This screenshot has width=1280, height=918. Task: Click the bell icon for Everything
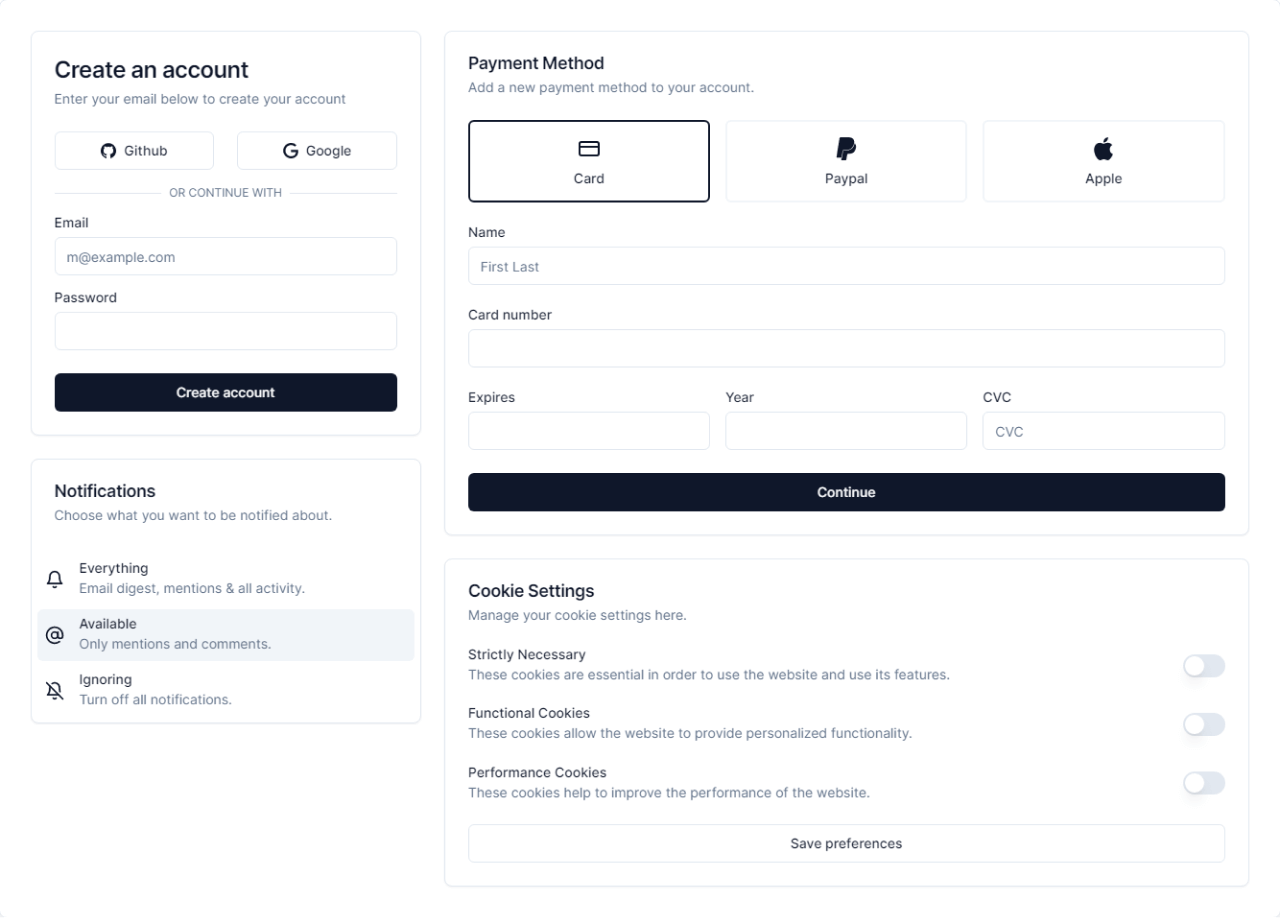click(55, 579)
